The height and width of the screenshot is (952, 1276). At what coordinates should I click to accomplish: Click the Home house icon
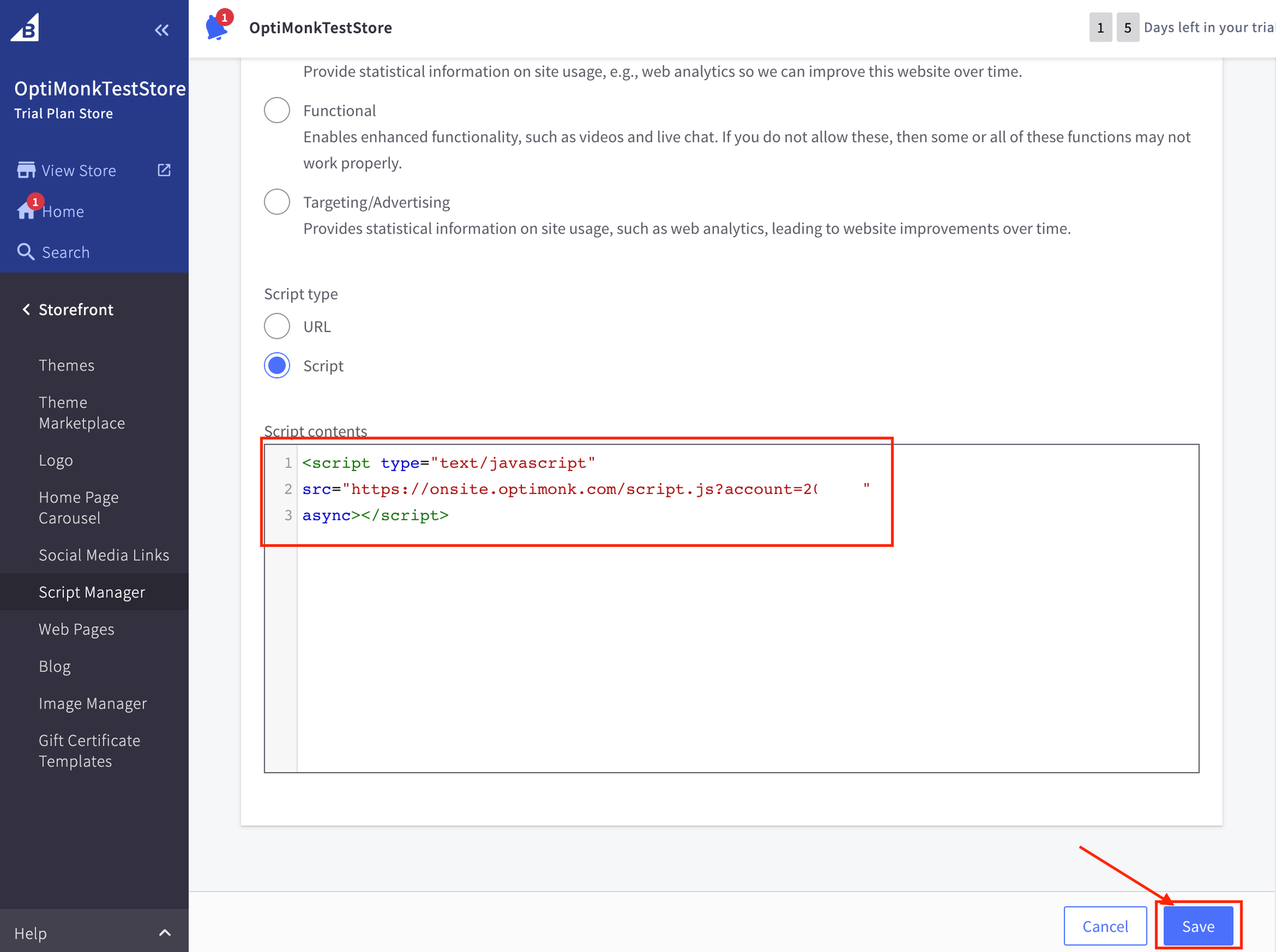point(26,211)
